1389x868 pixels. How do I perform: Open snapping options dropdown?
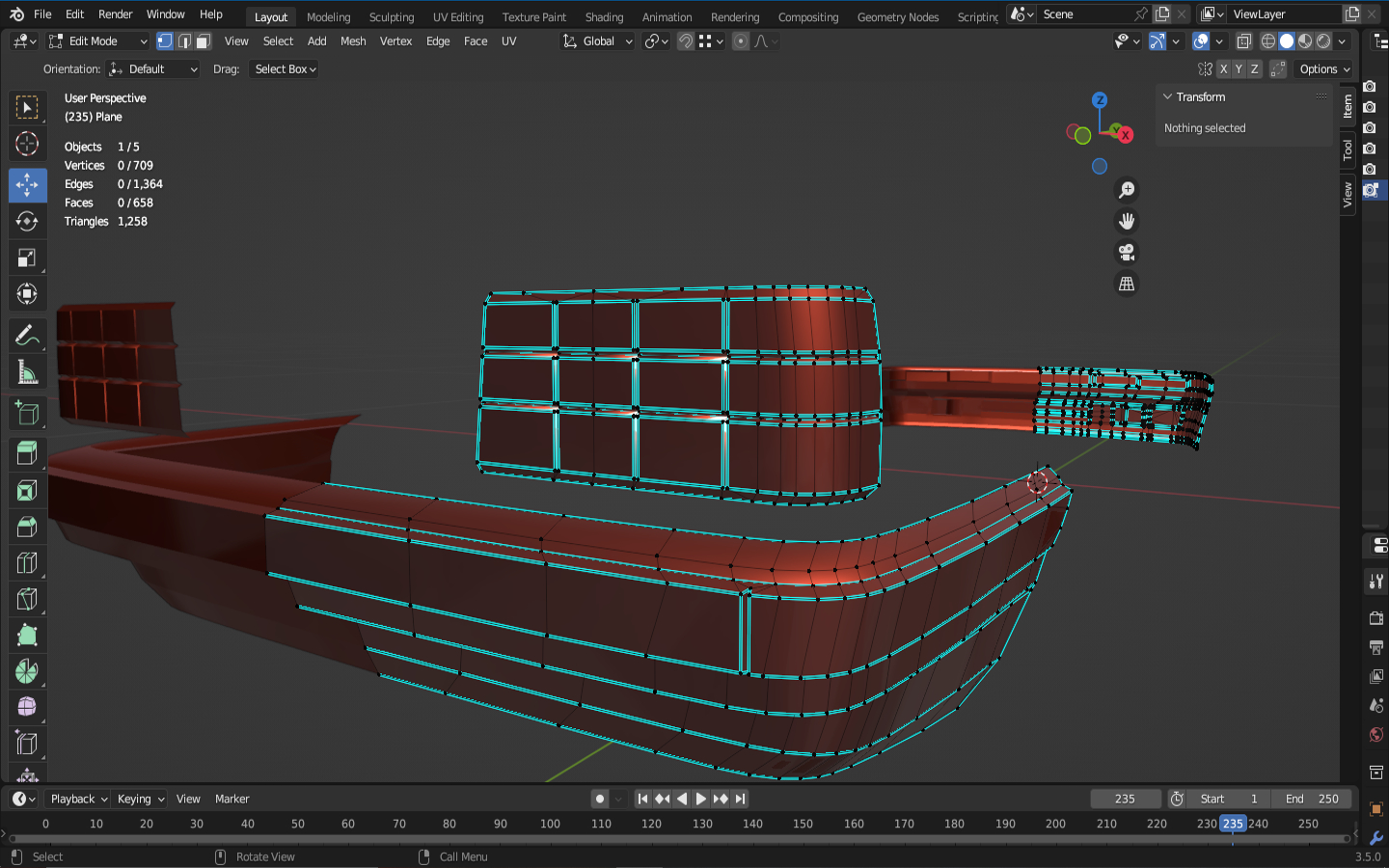coord(712,41)
